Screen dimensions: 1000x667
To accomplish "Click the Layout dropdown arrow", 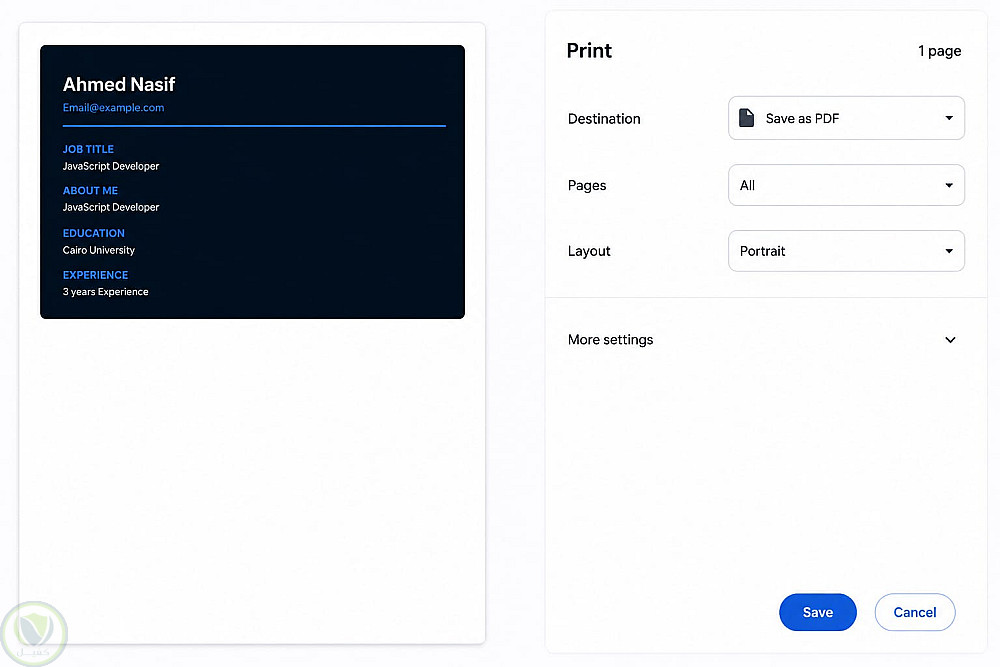I will [949, 251].
